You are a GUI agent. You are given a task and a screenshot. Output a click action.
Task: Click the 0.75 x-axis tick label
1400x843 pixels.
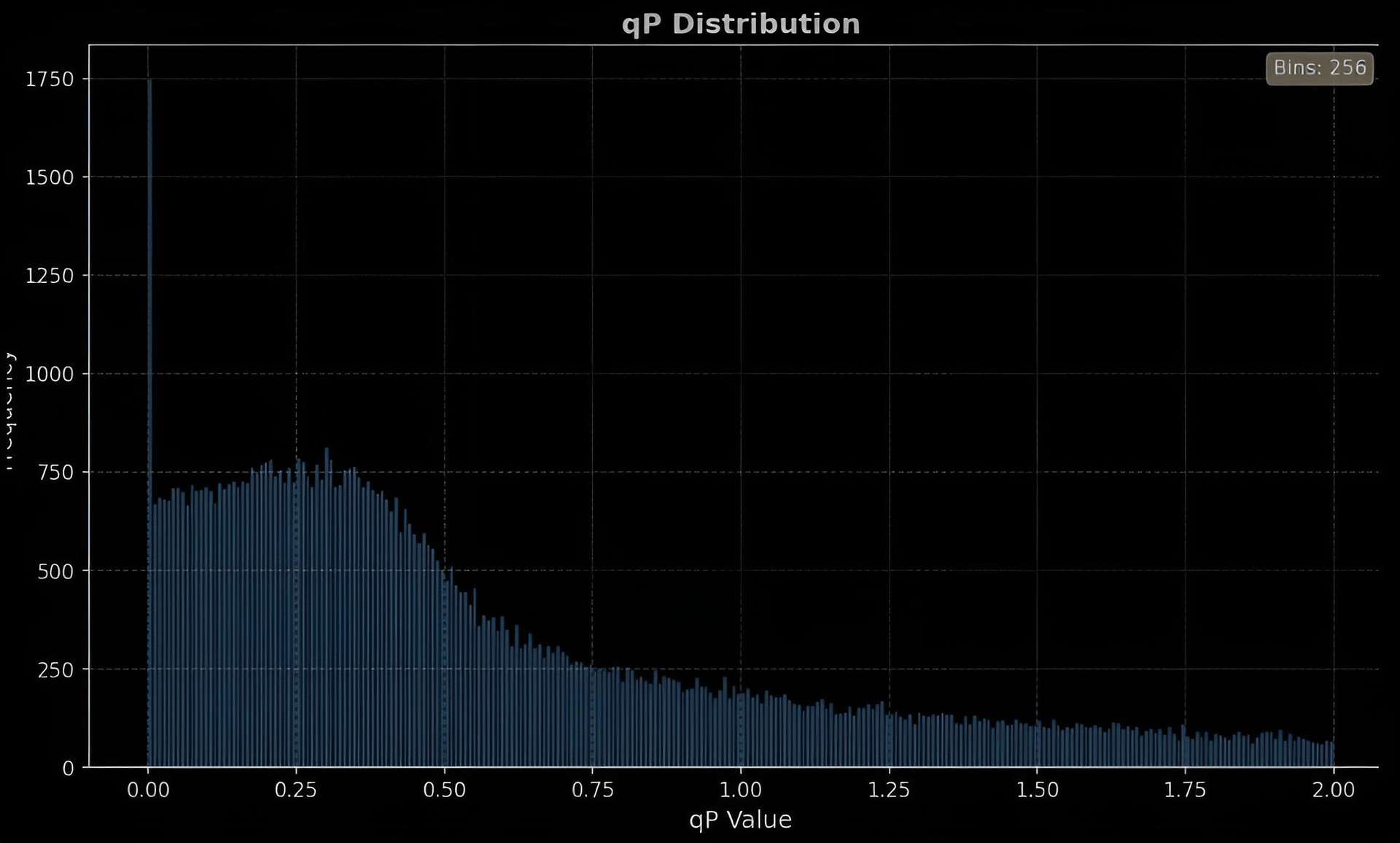click(x=592, y=790)
